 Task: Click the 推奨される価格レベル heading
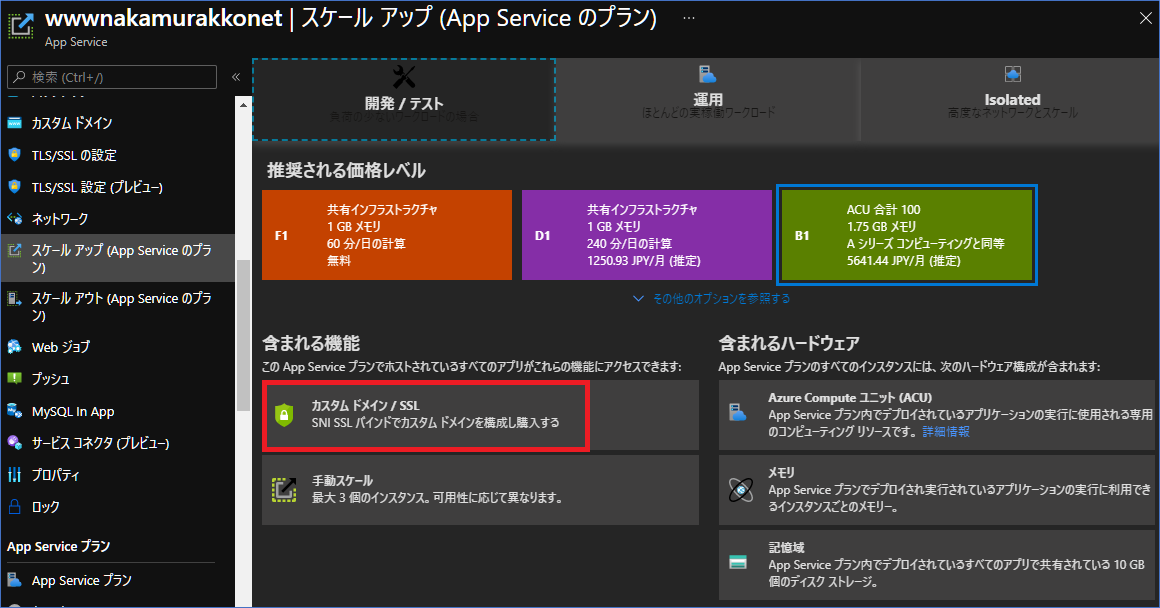(x=346, y=170)
